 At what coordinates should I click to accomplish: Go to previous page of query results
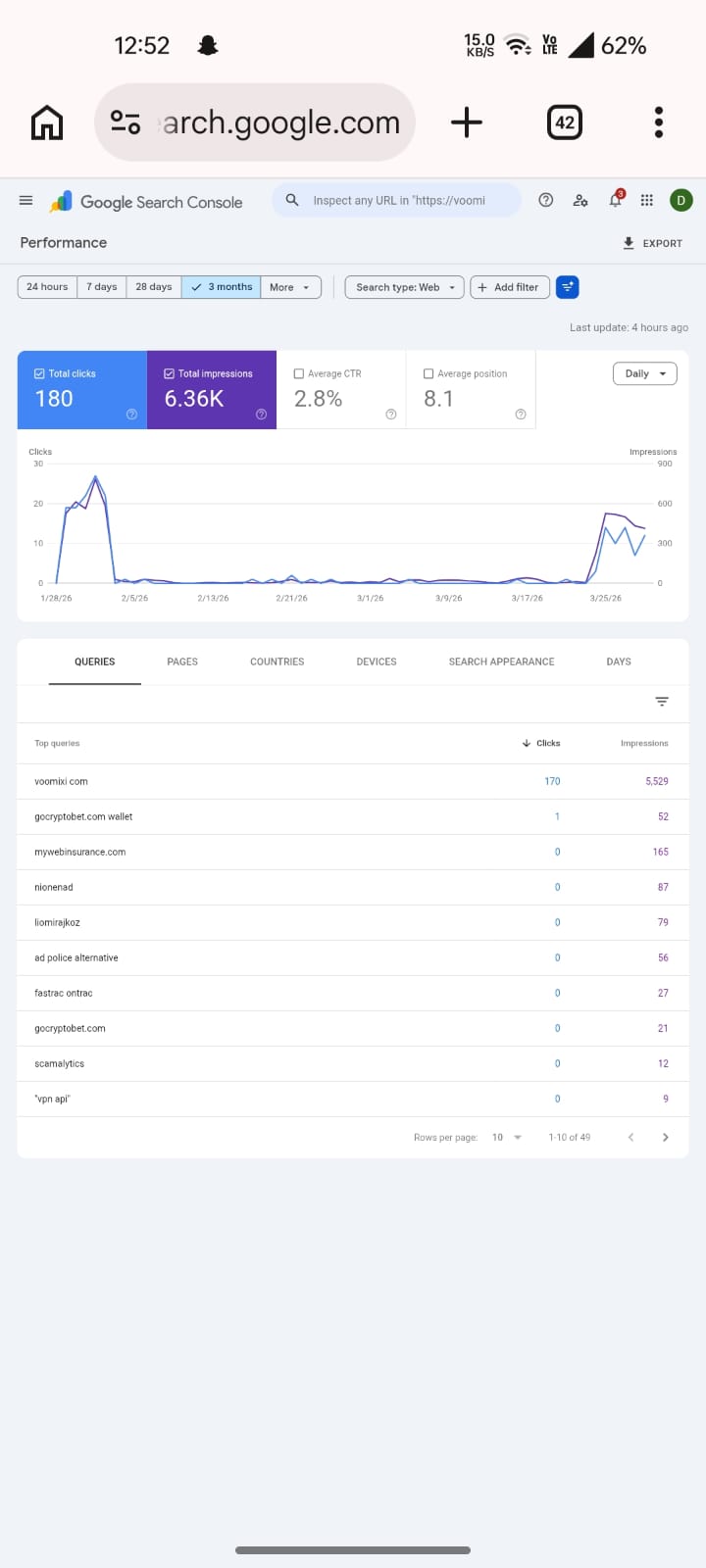pyautogui.click(x=630, y=1138)
